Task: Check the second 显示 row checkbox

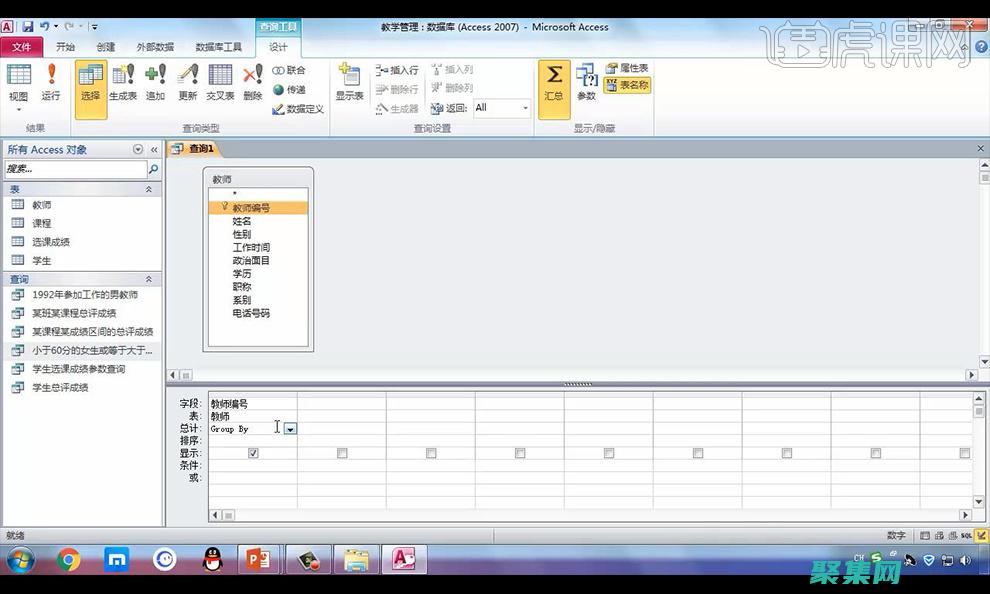Action: coord(342,453)
